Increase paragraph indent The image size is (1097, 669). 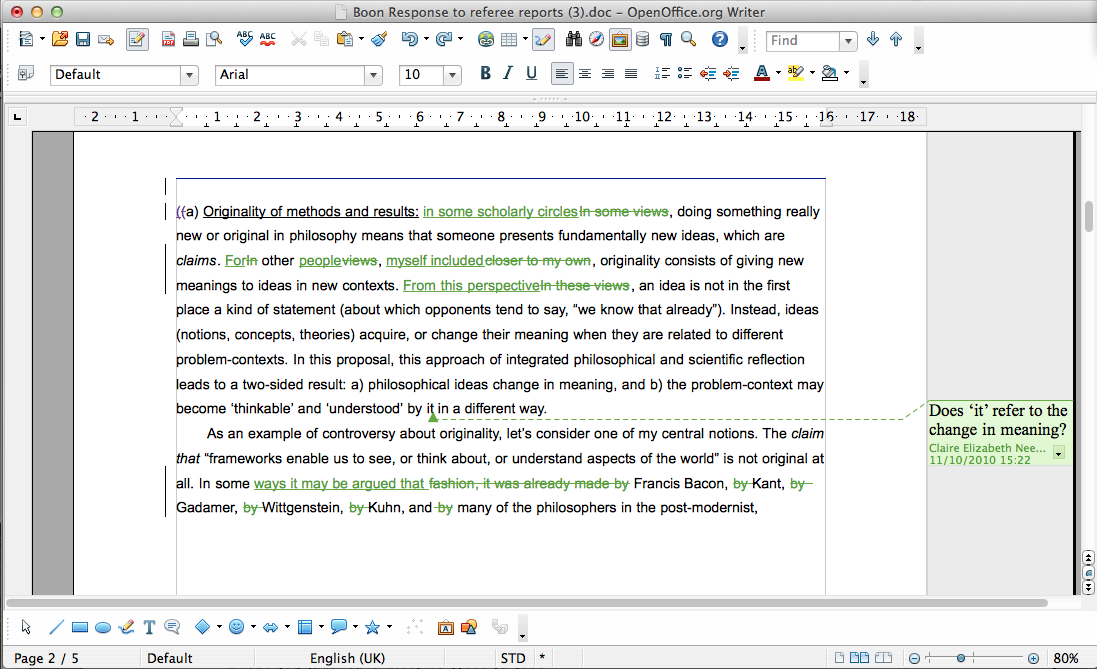point(731,73)
